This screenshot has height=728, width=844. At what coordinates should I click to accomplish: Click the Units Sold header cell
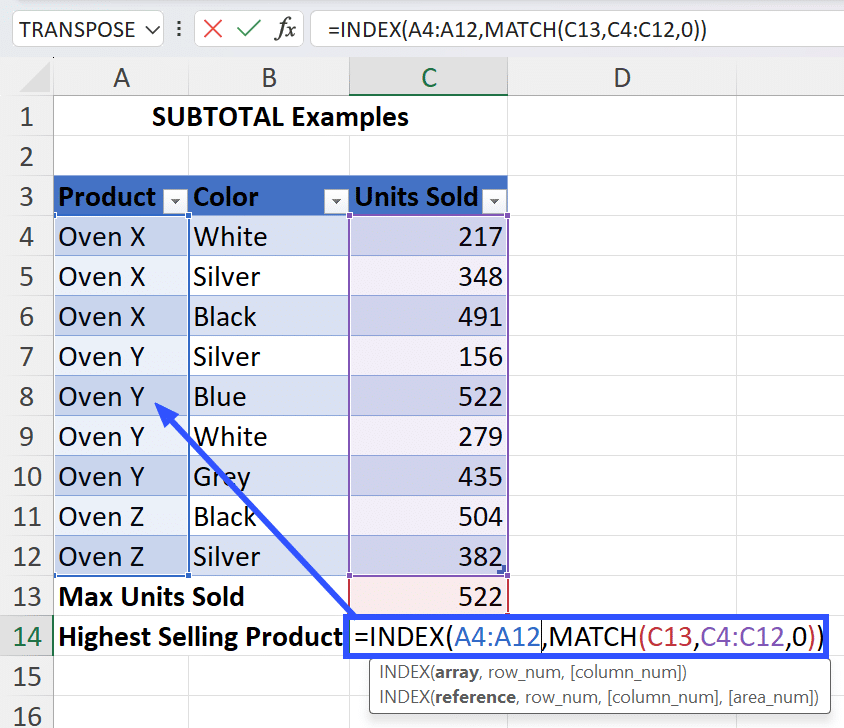coord(428,197)
